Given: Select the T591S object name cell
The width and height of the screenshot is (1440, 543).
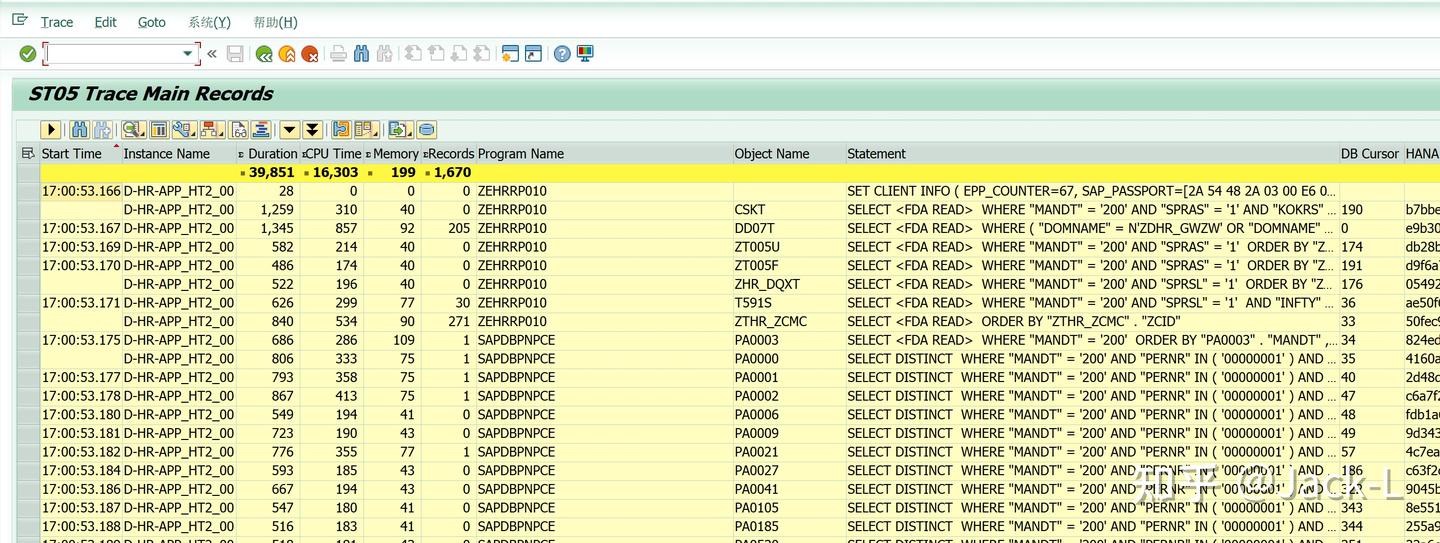Looking at the screenshot, I should [x=789, y=303].
